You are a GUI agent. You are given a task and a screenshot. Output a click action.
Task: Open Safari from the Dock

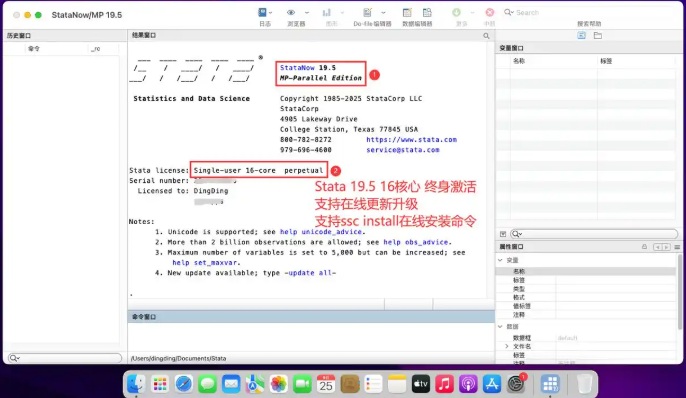point(183,384)
